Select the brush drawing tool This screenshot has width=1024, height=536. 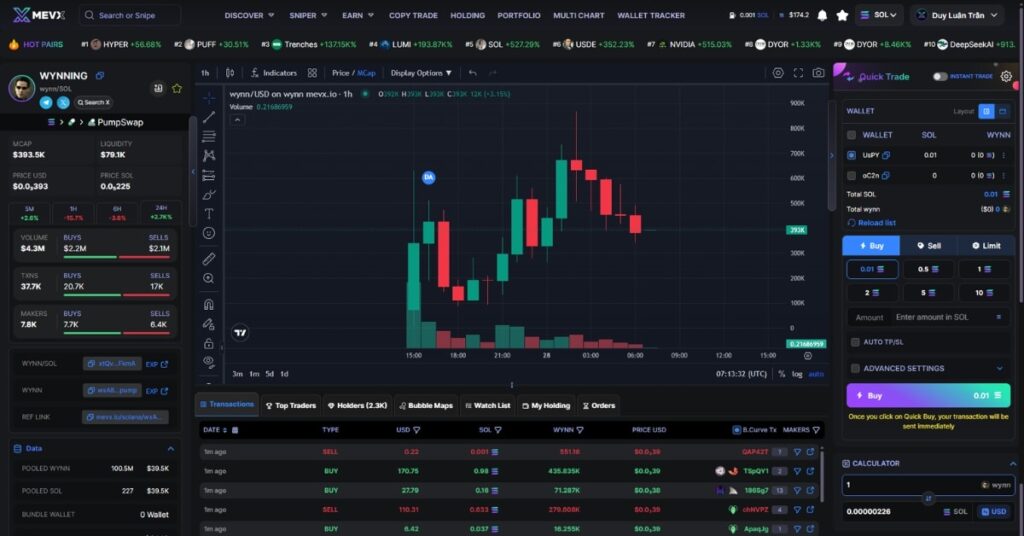click(x=209, y=195)
